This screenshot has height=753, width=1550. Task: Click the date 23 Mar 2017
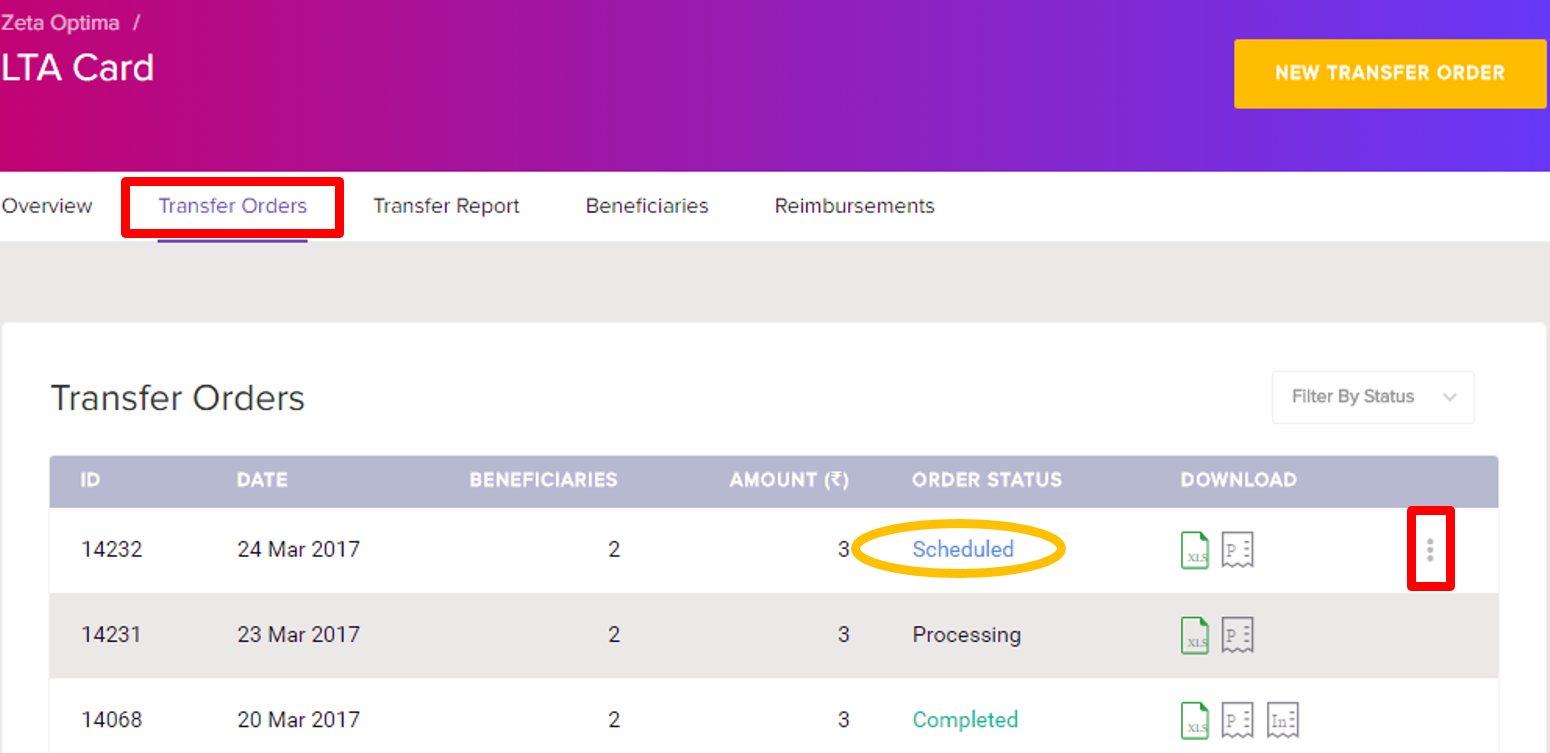tap(298, 634)
